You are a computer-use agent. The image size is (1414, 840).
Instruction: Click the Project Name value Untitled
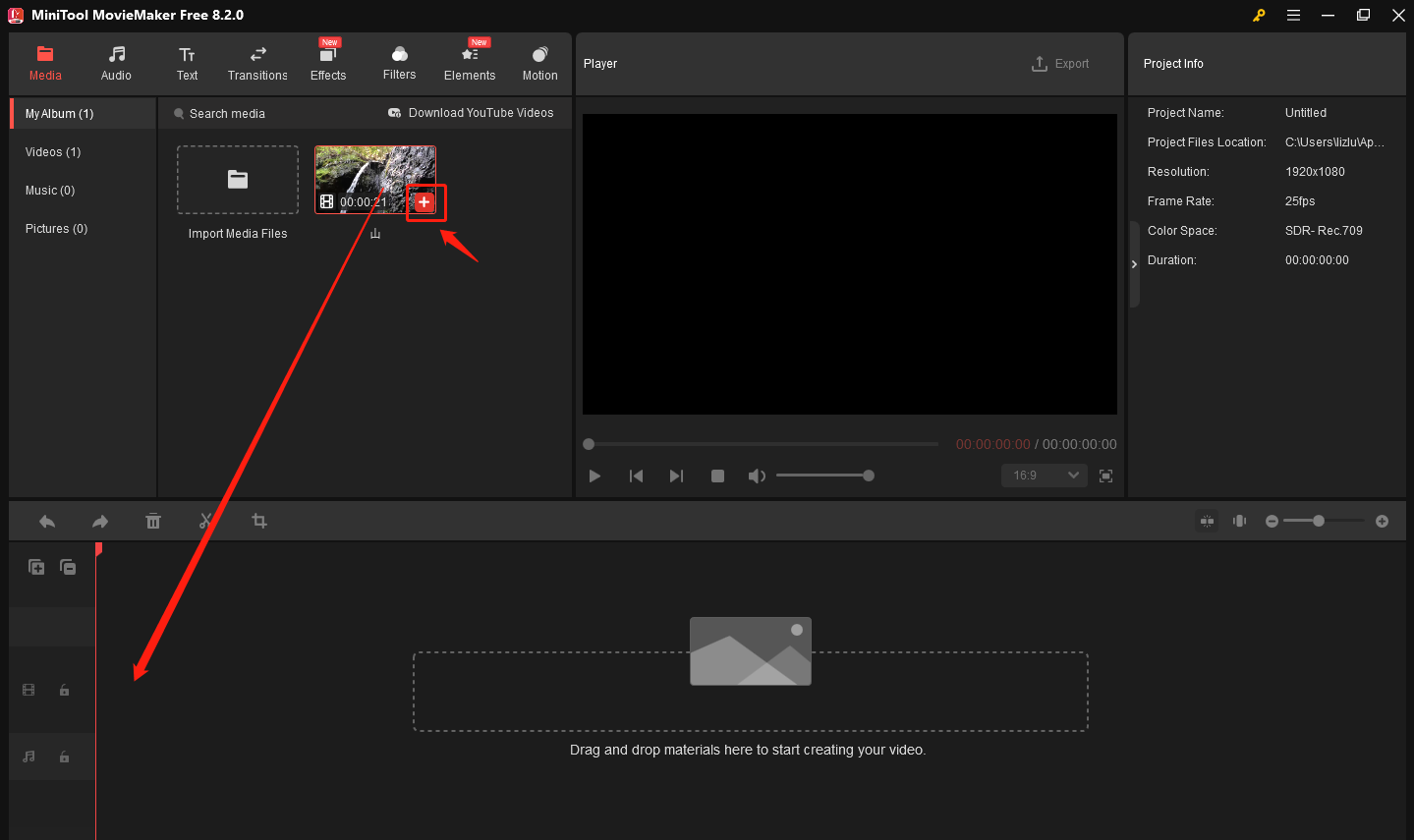pyautogui.click(x=1306, y=113)
